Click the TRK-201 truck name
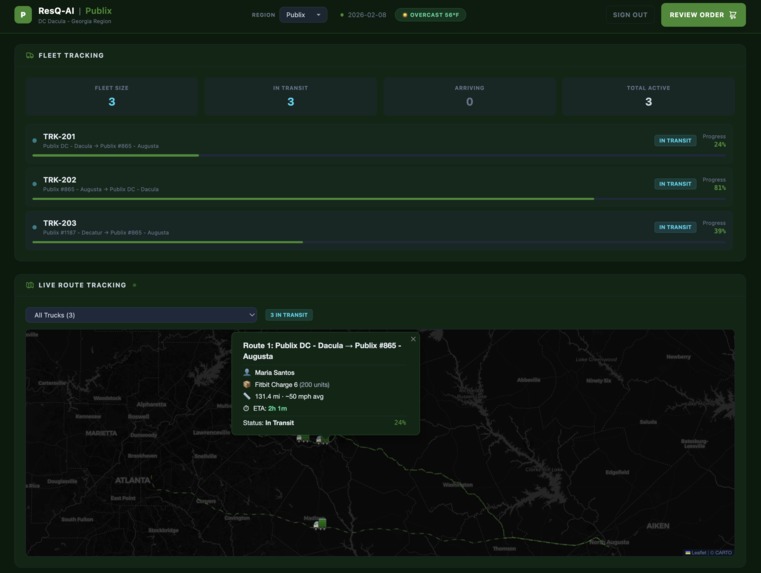The height and width of the screenshot is (573, 761). (59, 136)
